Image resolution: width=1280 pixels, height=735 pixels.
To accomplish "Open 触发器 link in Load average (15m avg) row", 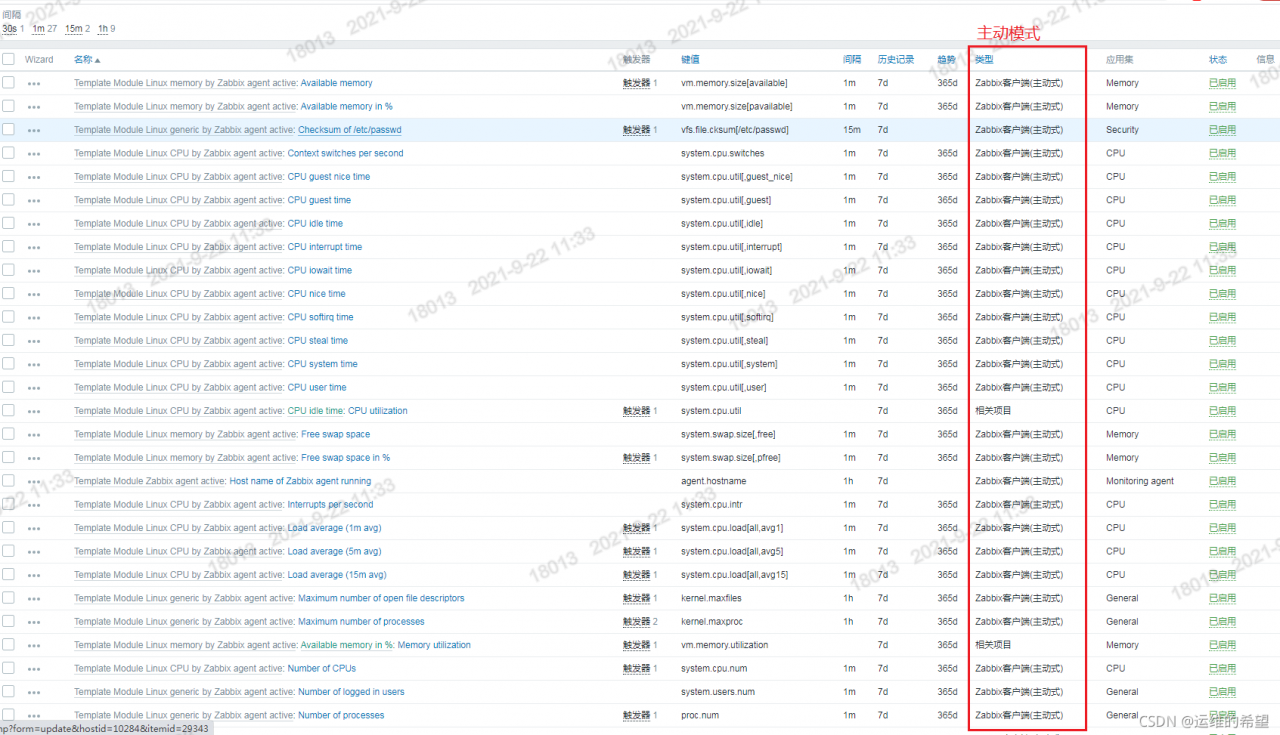I will 636,575.
